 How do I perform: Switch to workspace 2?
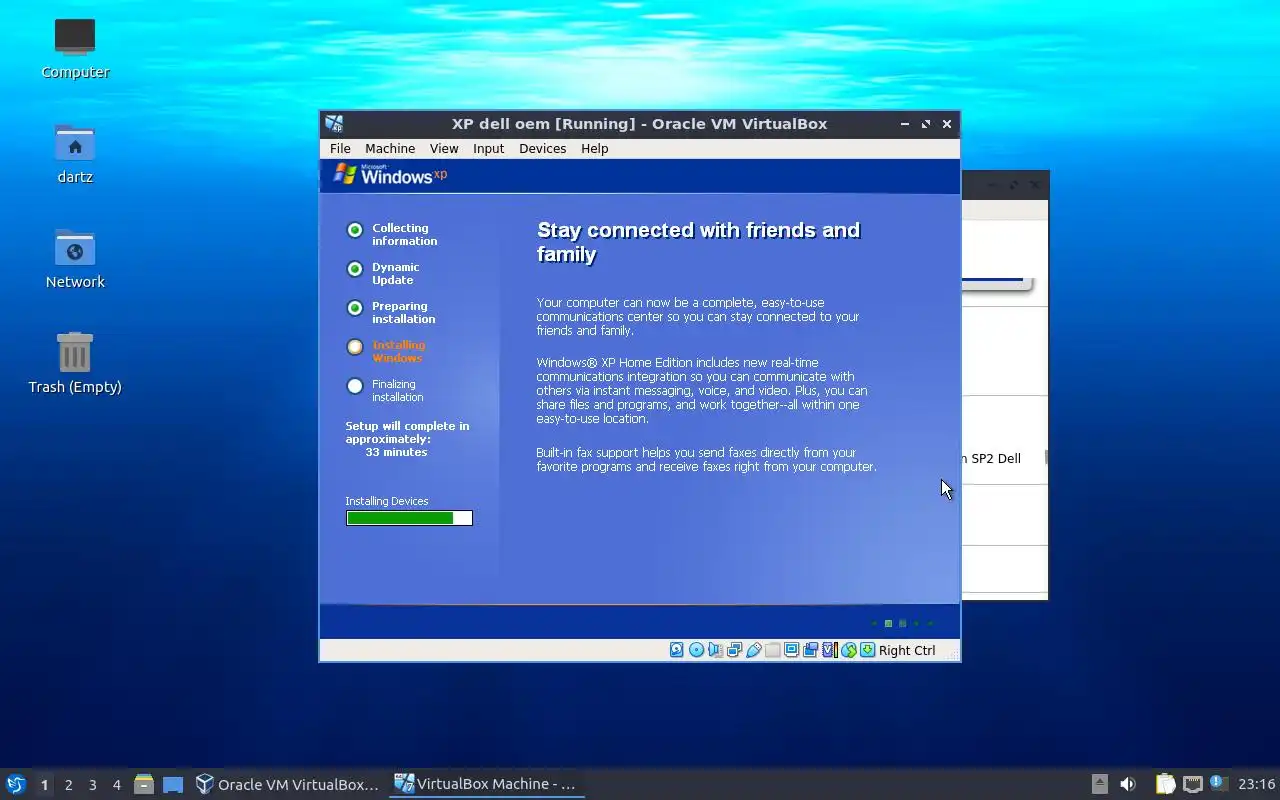point(68,785)
